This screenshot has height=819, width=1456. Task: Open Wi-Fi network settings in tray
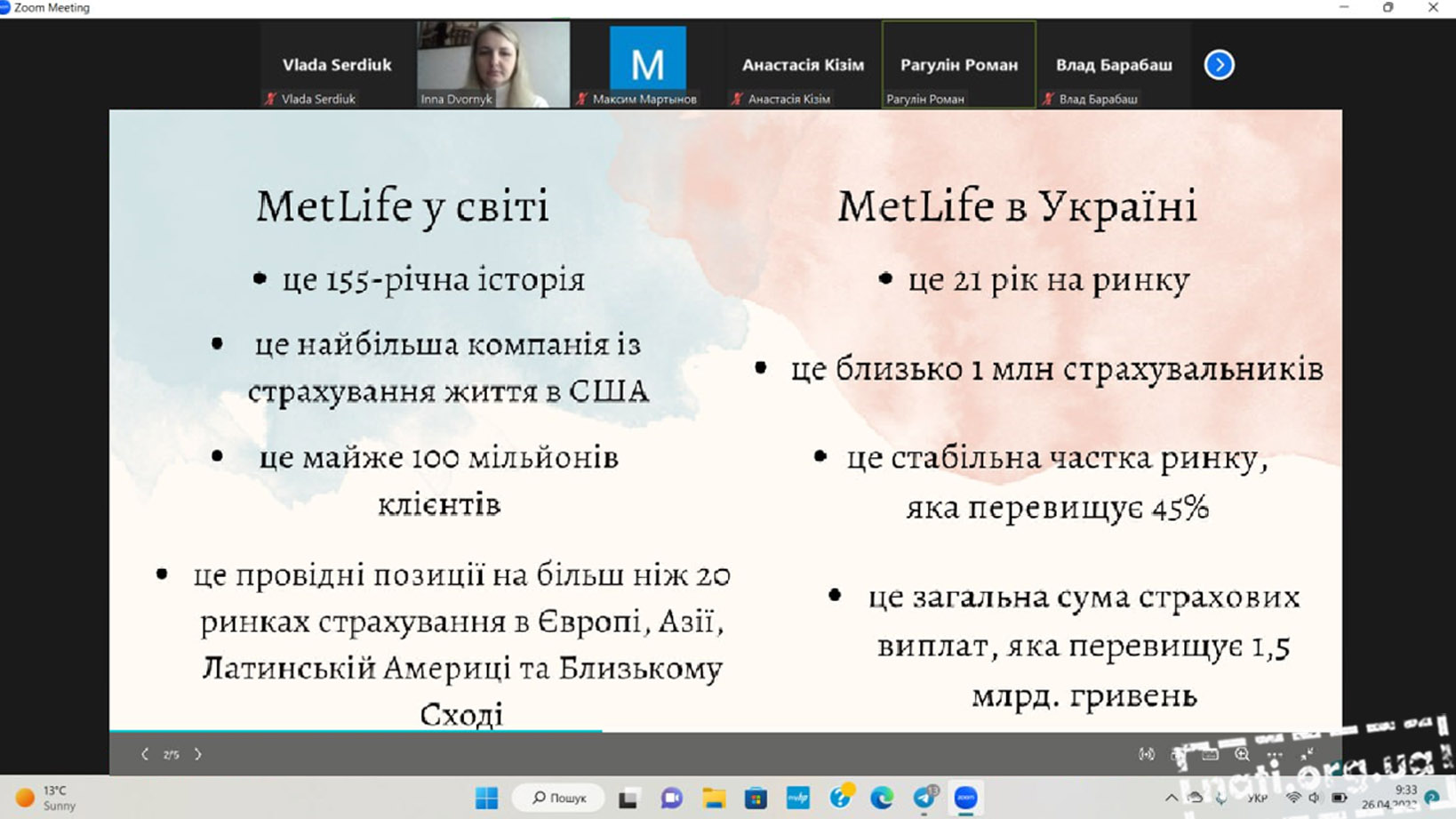(1293, 798)
